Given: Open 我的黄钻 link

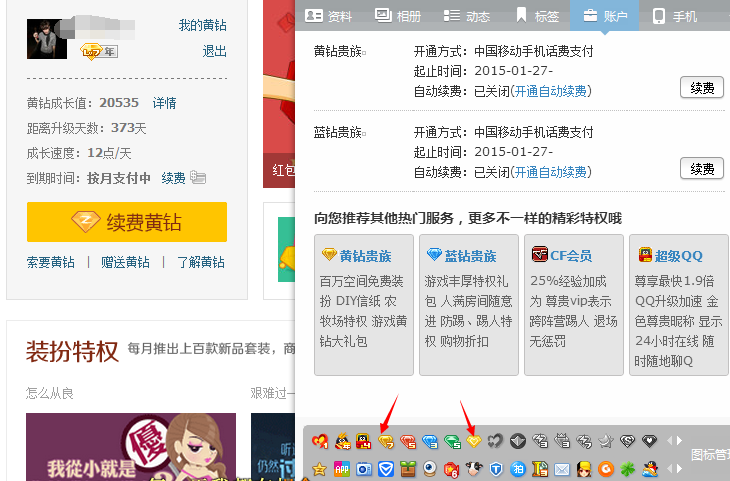Looking at the screenshot, I should point(203,25).
